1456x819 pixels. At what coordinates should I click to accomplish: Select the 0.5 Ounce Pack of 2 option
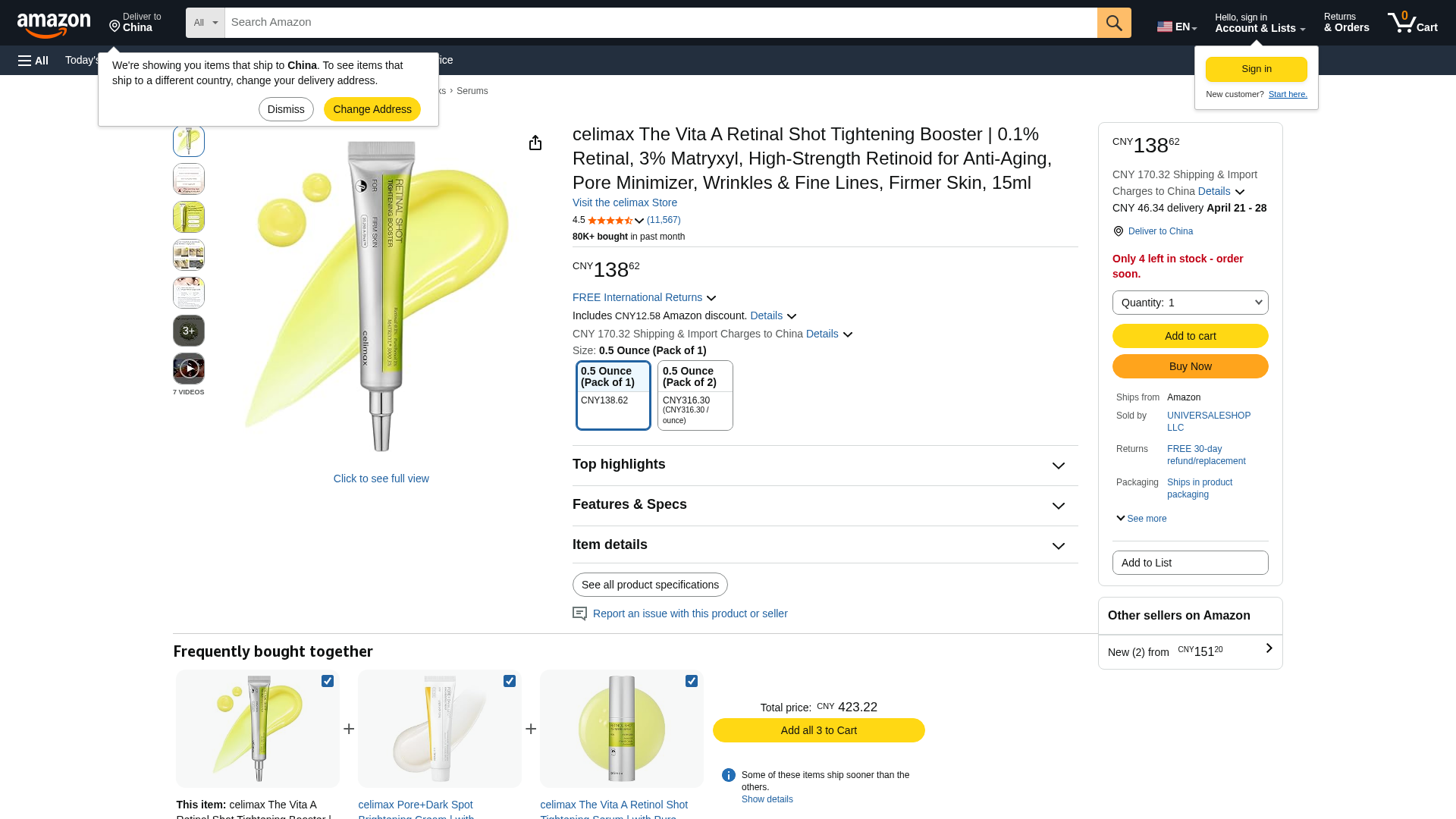coord(695,395)
